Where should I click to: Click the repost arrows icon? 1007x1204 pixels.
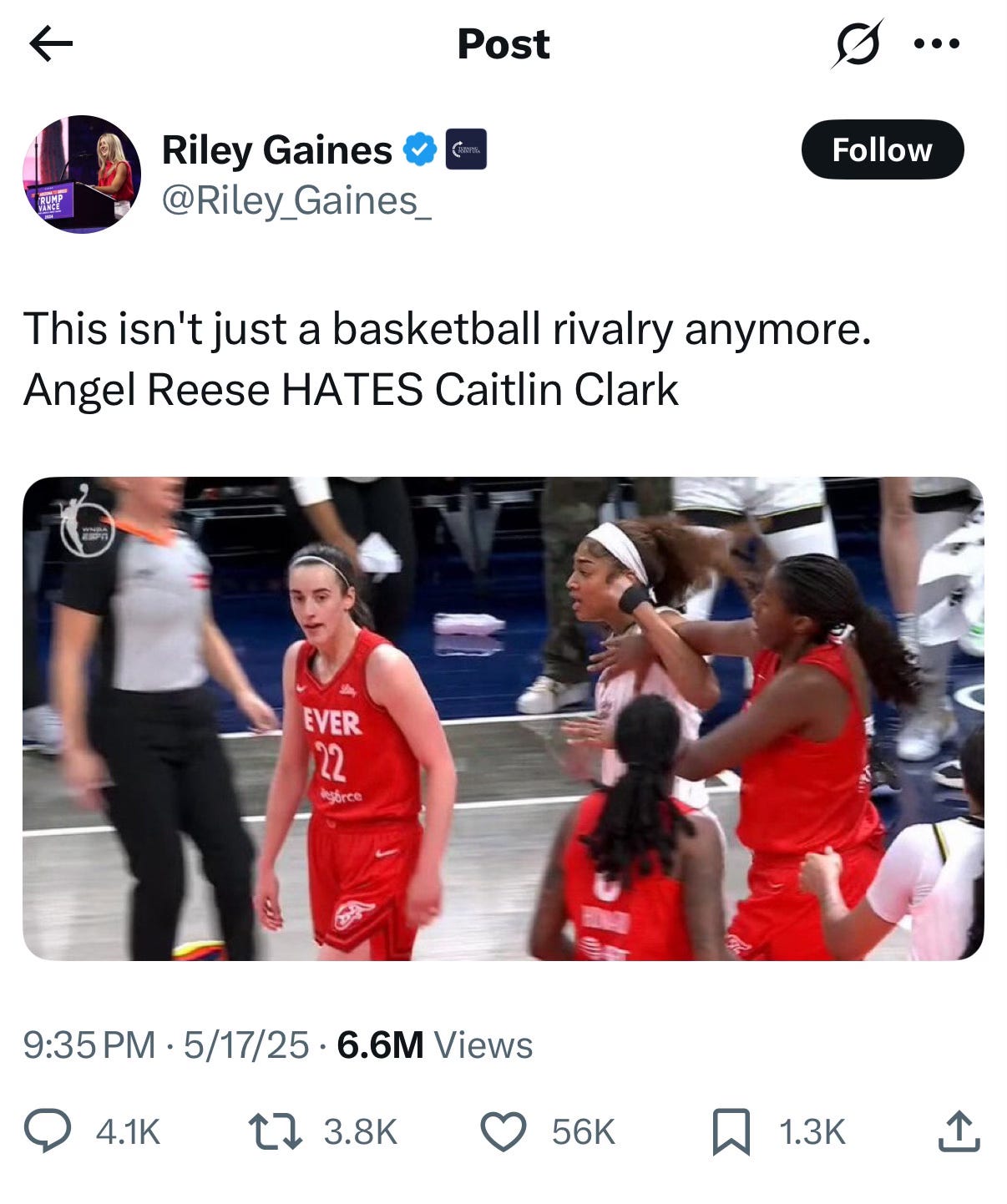click(276, 1131)
